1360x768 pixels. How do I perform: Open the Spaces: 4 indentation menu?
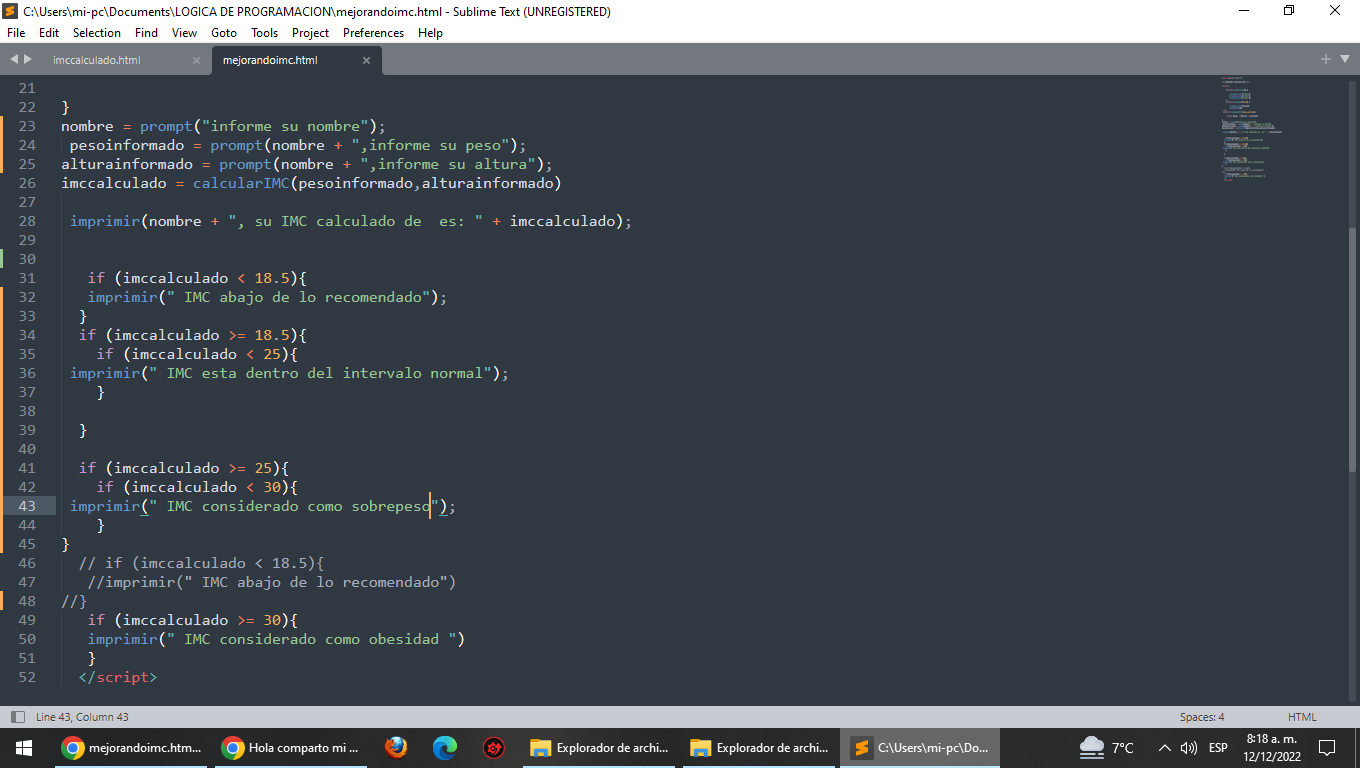tap(1202, 717)
